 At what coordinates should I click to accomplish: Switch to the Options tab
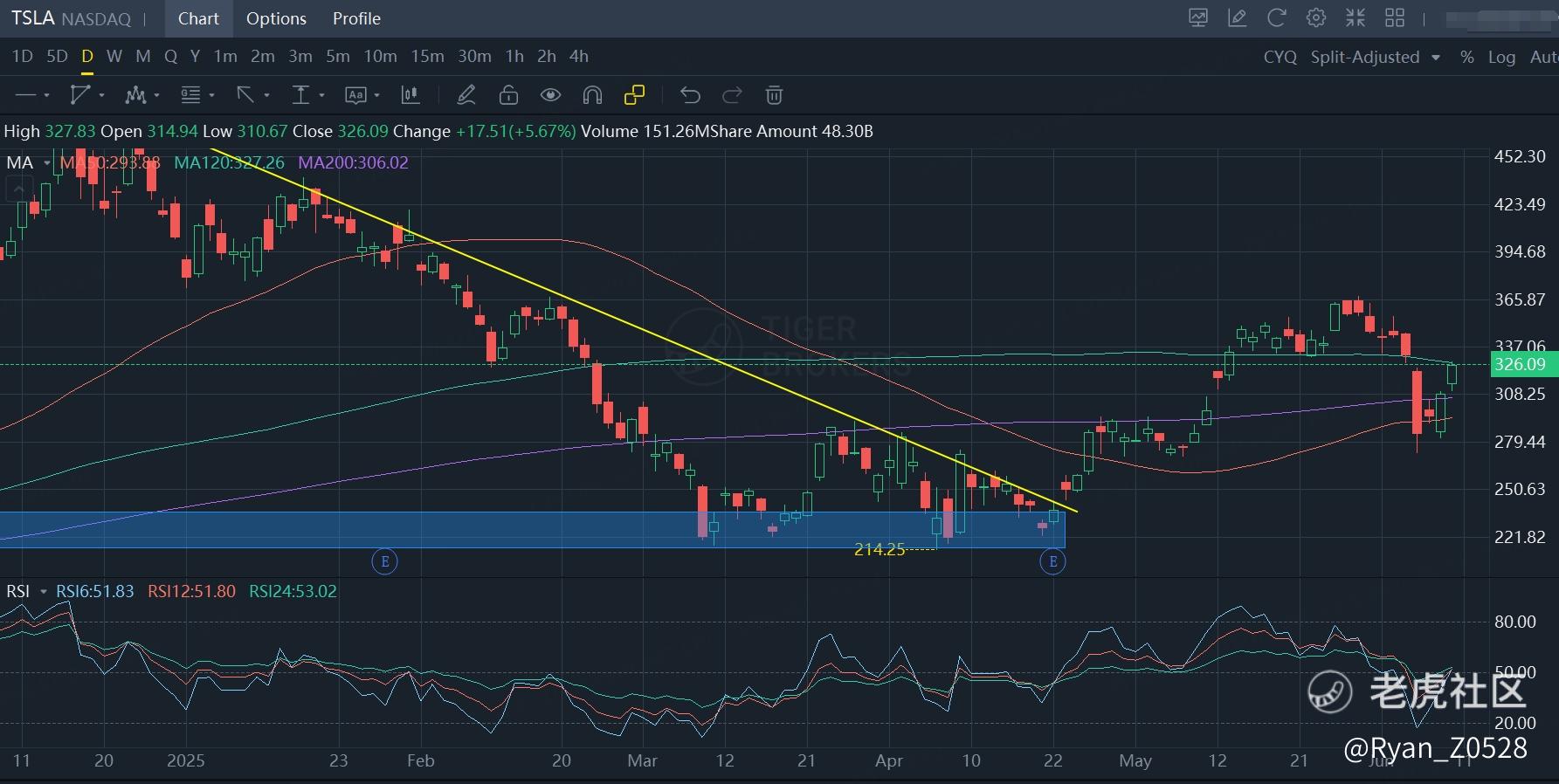[276, 18]
